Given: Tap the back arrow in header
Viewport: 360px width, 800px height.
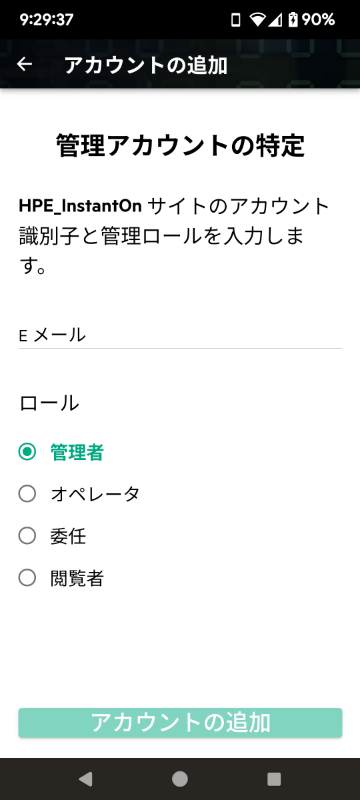Looking at the screenshot, I should click(x=24, y=64).
